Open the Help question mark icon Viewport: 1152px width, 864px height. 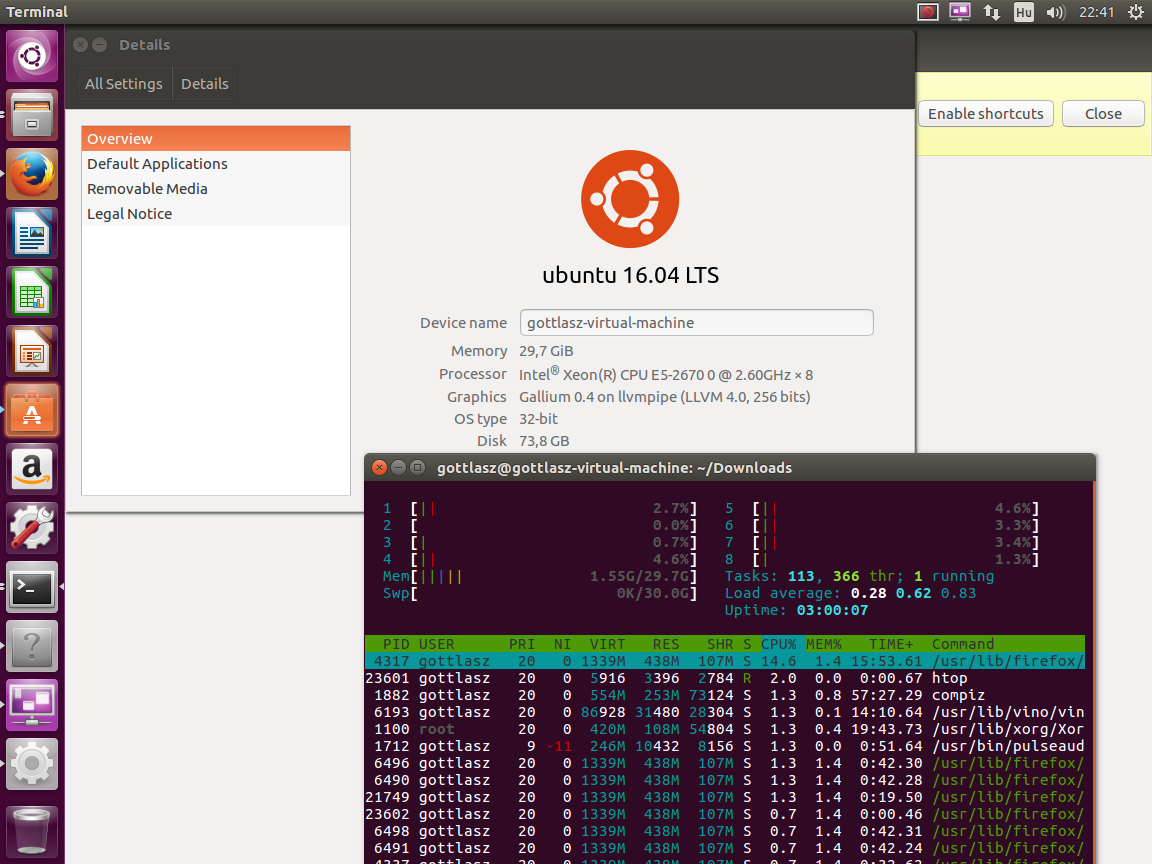click(x=32, y=646)
